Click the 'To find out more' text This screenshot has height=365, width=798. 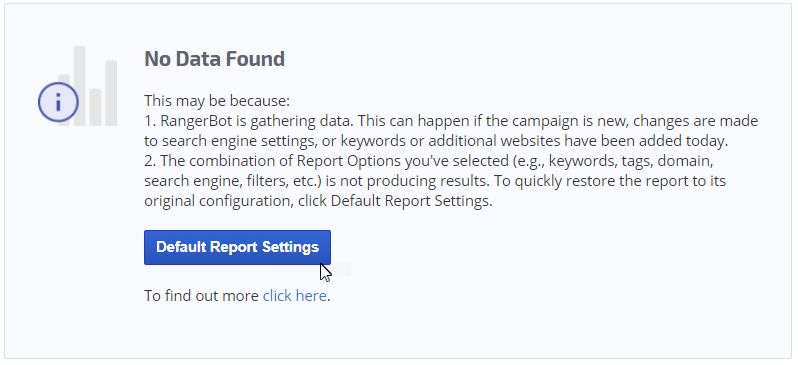pos(202,296)
